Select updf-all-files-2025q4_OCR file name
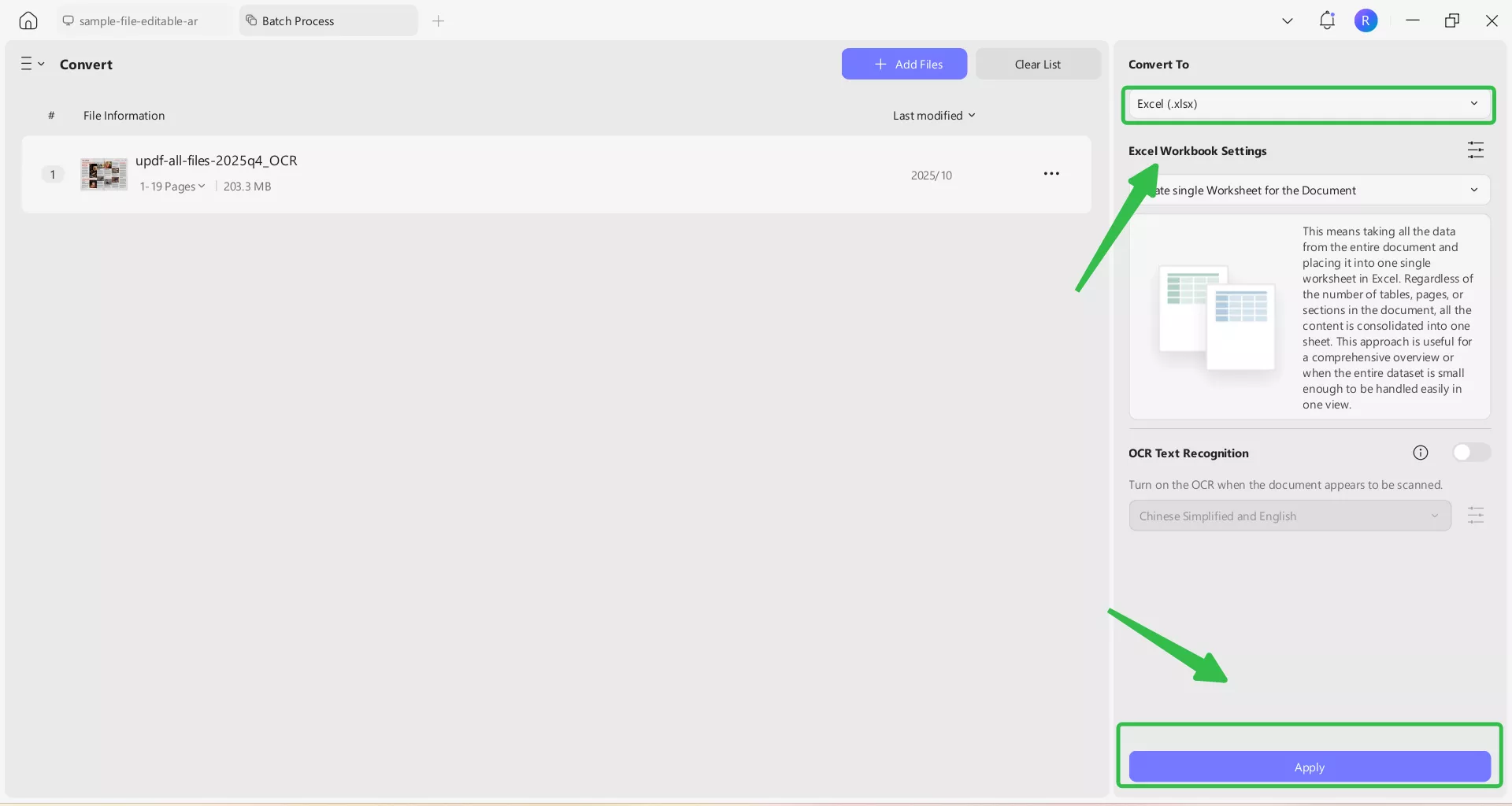The image size is (1512, 806). click(x=217, y=161)
